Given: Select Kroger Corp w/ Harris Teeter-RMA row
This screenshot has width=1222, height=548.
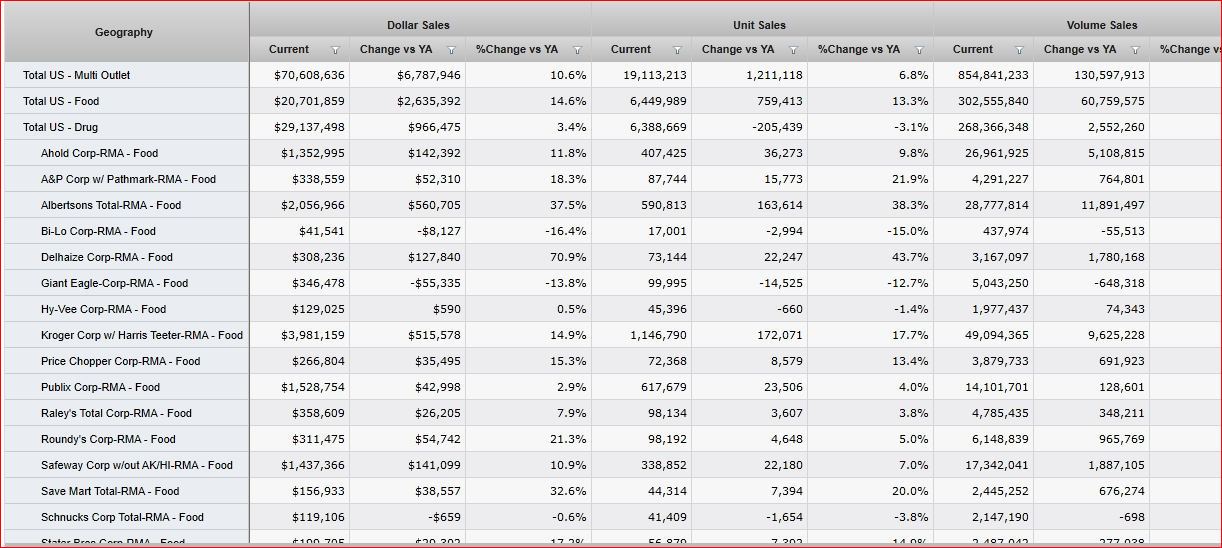Looking at the screenshot, I should coord(142,335).
